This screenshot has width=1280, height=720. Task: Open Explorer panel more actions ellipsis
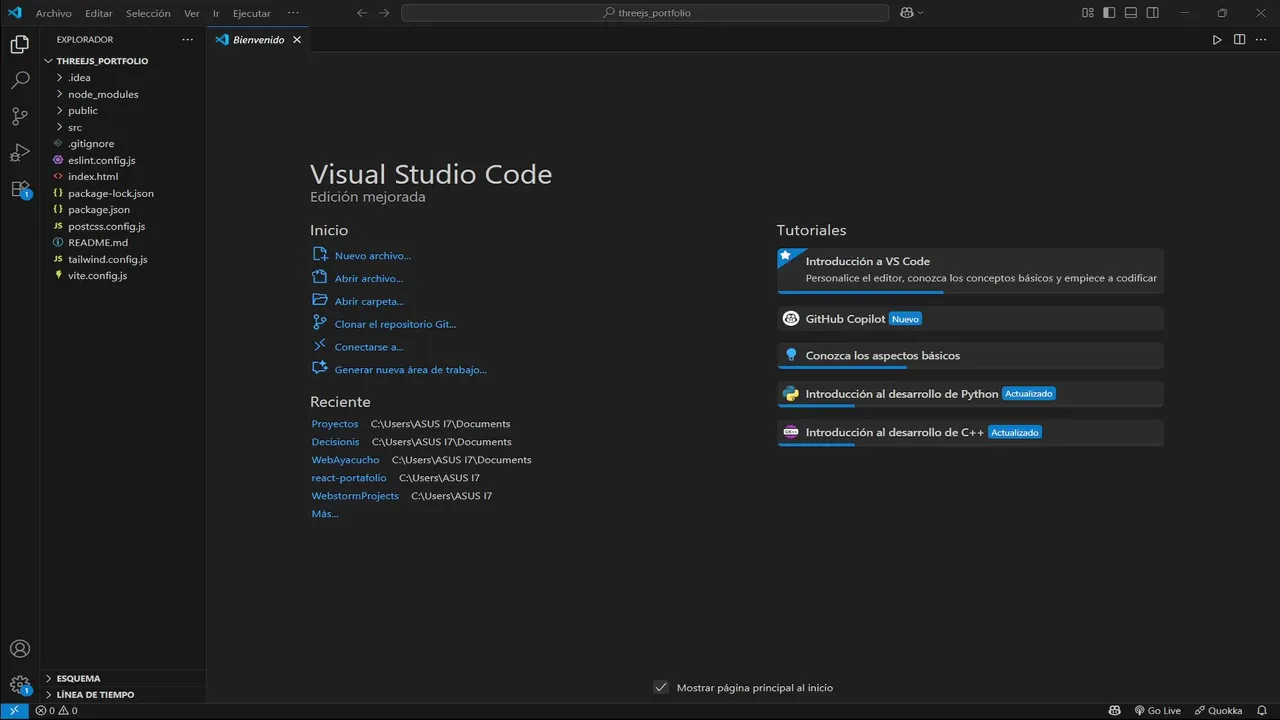(187, 40)
